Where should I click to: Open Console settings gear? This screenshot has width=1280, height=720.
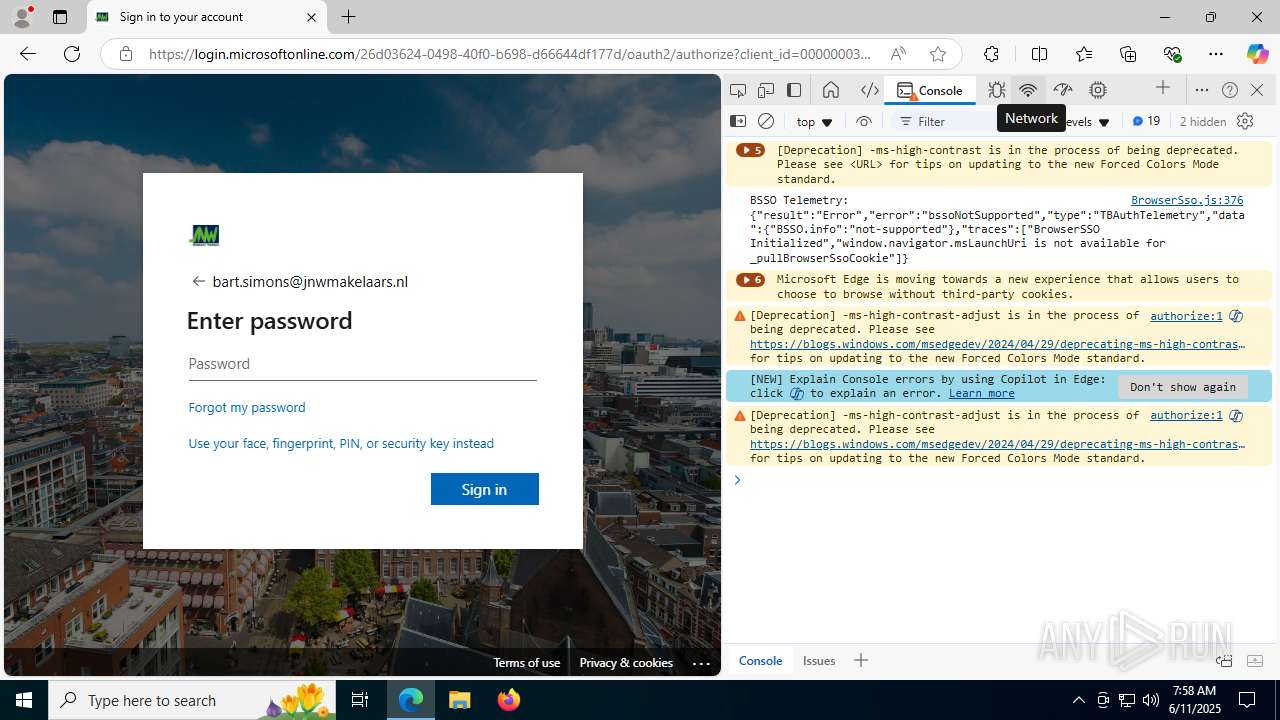pyautogui.click(x=1245, y=121)
